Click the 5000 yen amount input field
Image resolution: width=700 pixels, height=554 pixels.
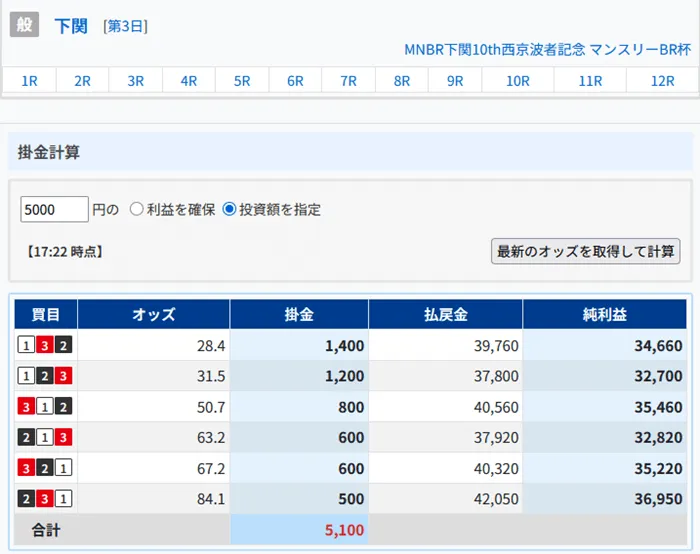coord(55,209)
